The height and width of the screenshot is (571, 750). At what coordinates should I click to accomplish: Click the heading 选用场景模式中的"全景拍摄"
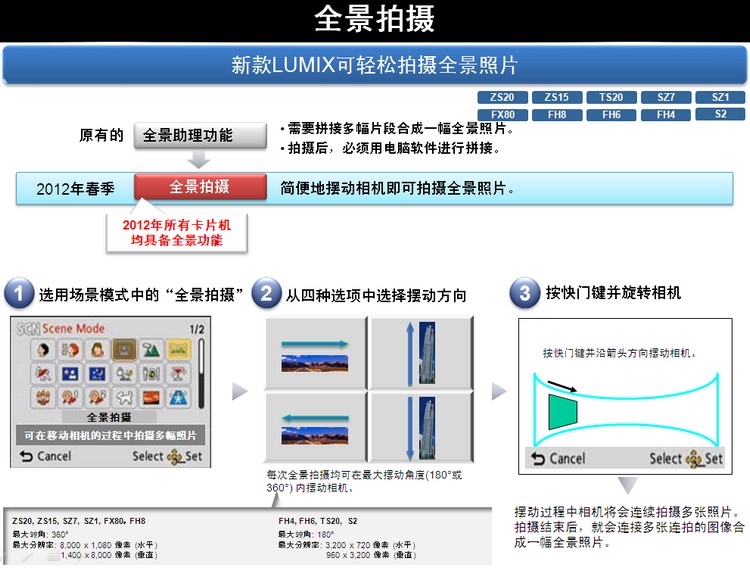click(x=141, y=295)
